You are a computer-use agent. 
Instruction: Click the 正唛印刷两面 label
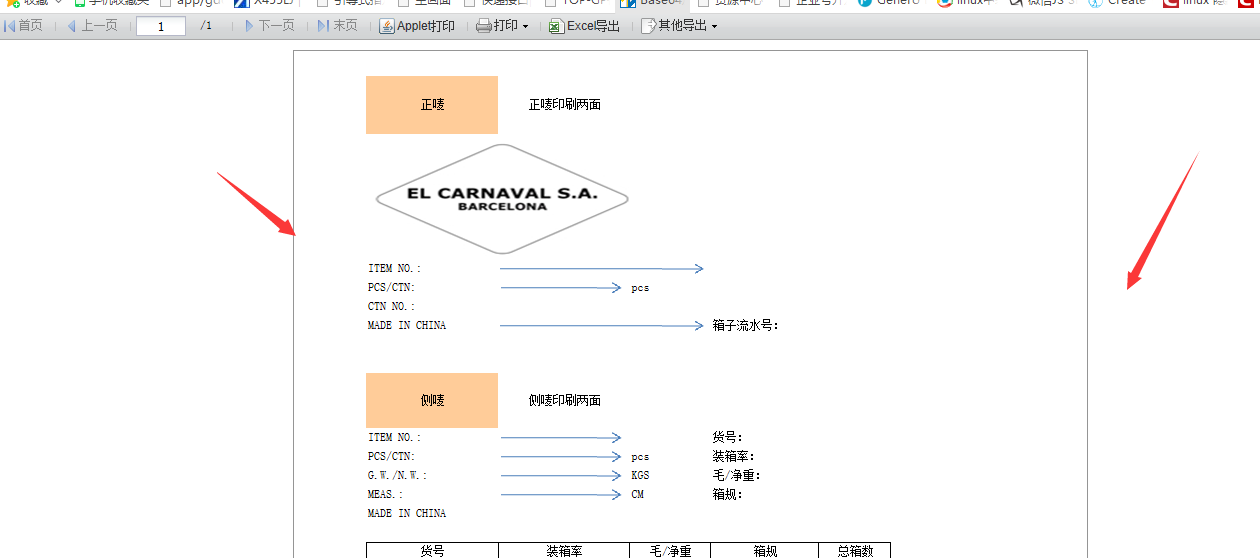565,104
